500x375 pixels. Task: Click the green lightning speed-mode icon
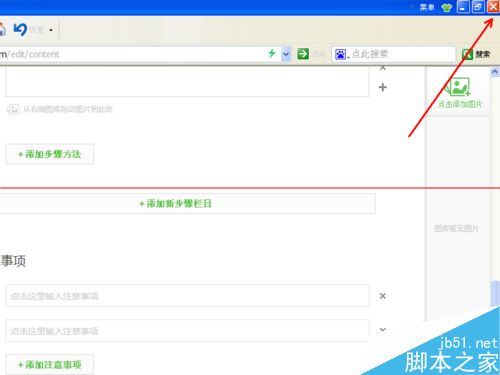coord(272,53)
